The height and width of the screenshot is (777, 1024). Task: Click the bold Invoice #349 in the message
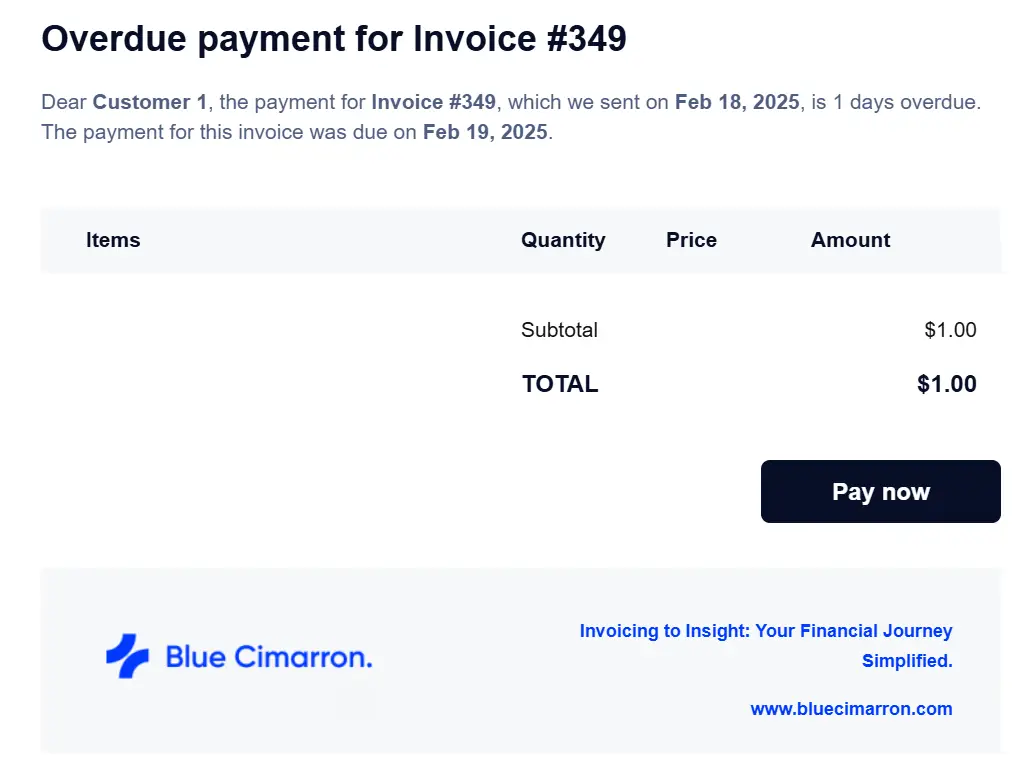coord(434,102)
